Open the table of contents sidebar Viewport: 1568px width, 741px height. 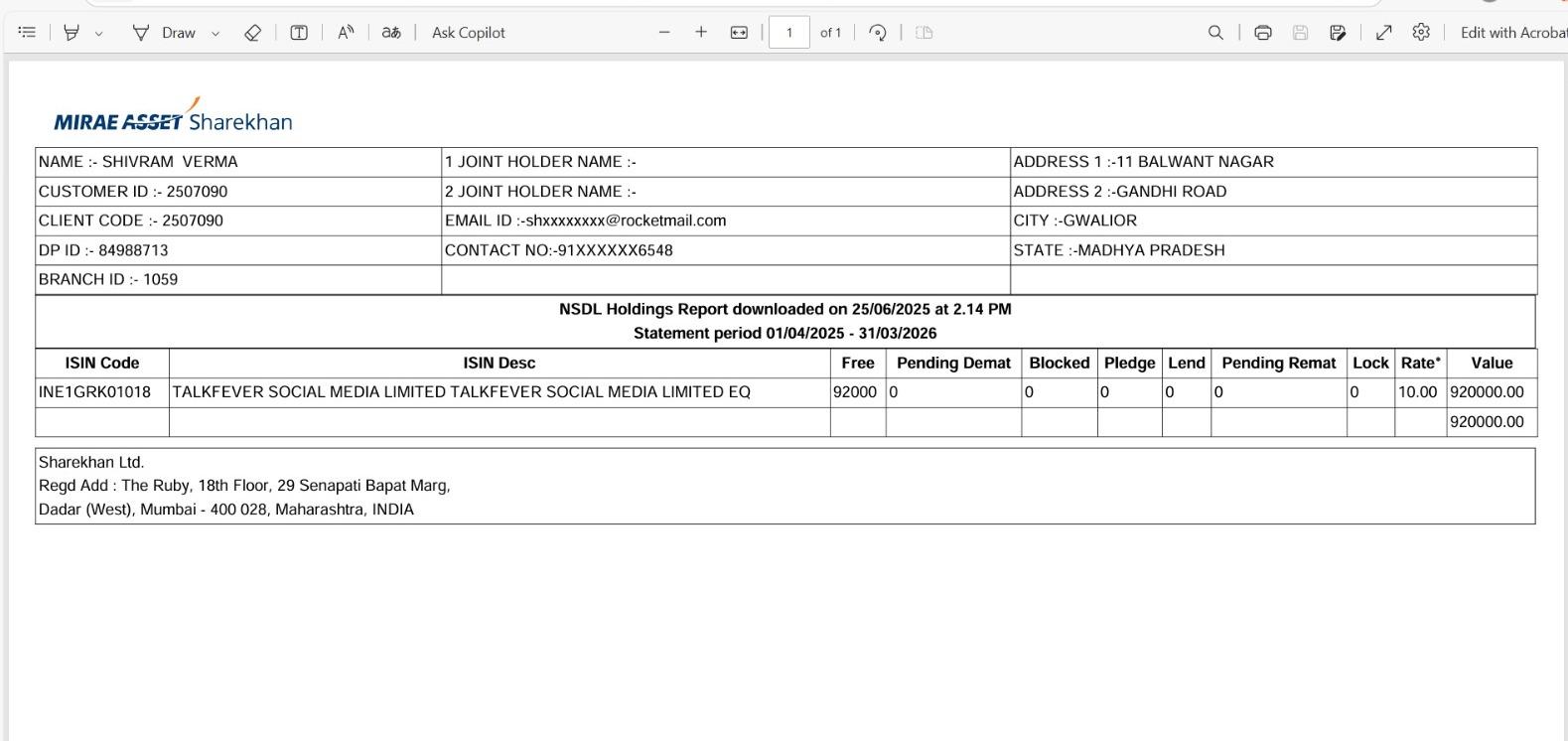point(27,33)
